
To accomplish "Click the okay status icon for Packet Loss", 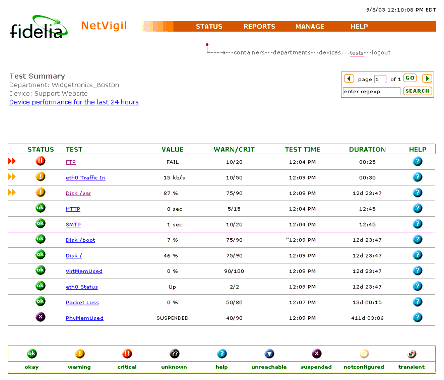I will tap(40, 302).
